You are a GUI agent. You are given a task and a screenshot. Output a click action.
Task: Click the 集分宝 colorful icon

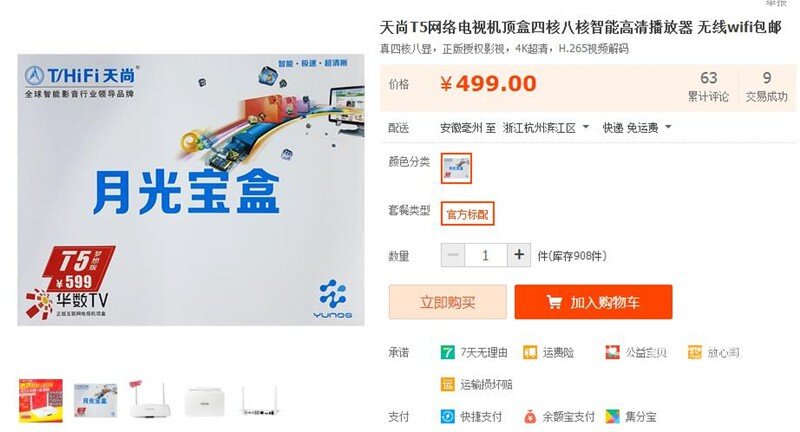(x=612, y=417)
